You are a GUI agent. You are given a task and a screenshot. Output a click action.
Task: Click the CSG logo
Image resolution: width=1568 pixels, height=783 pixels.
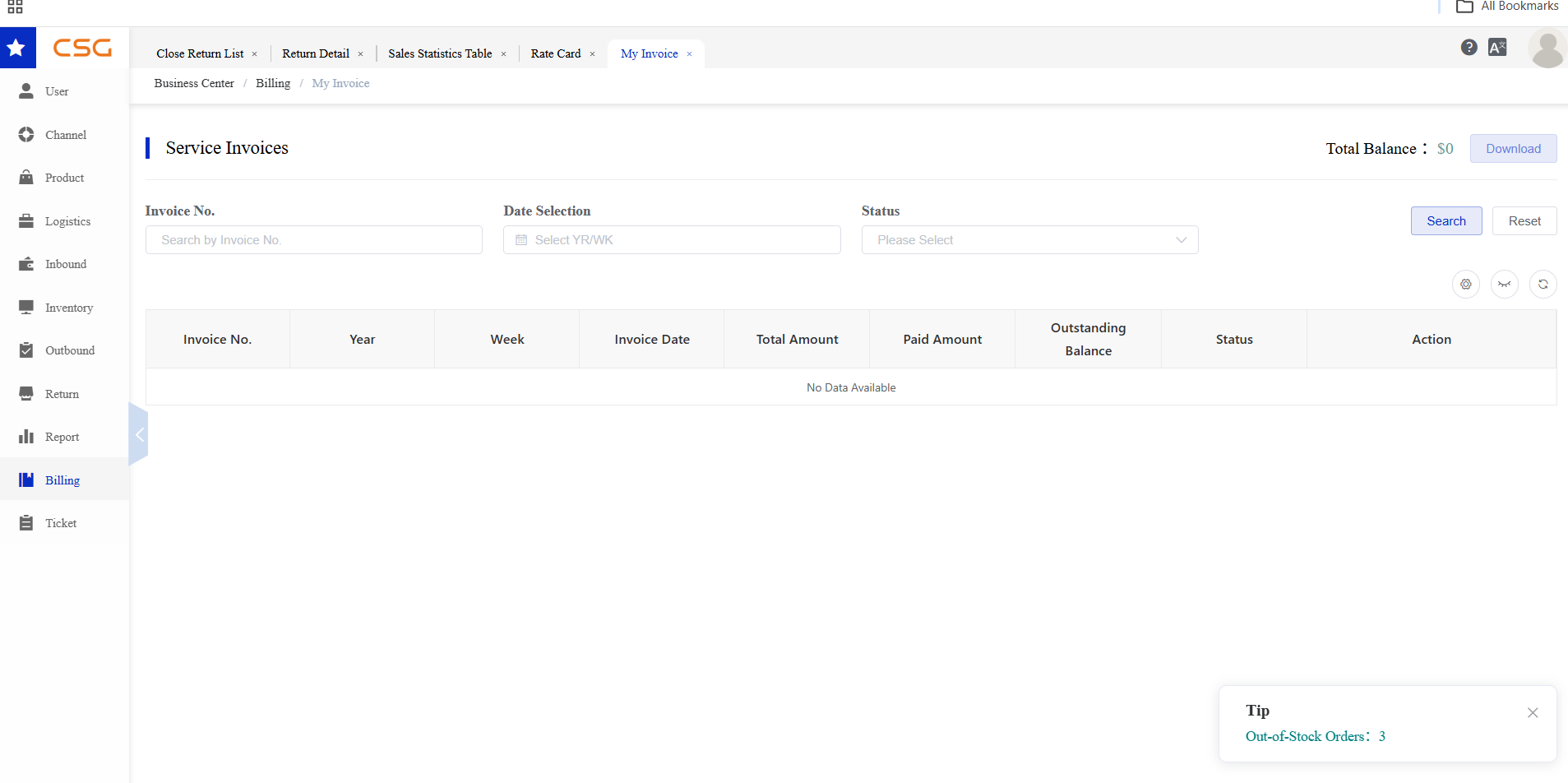tap(82, 48)
